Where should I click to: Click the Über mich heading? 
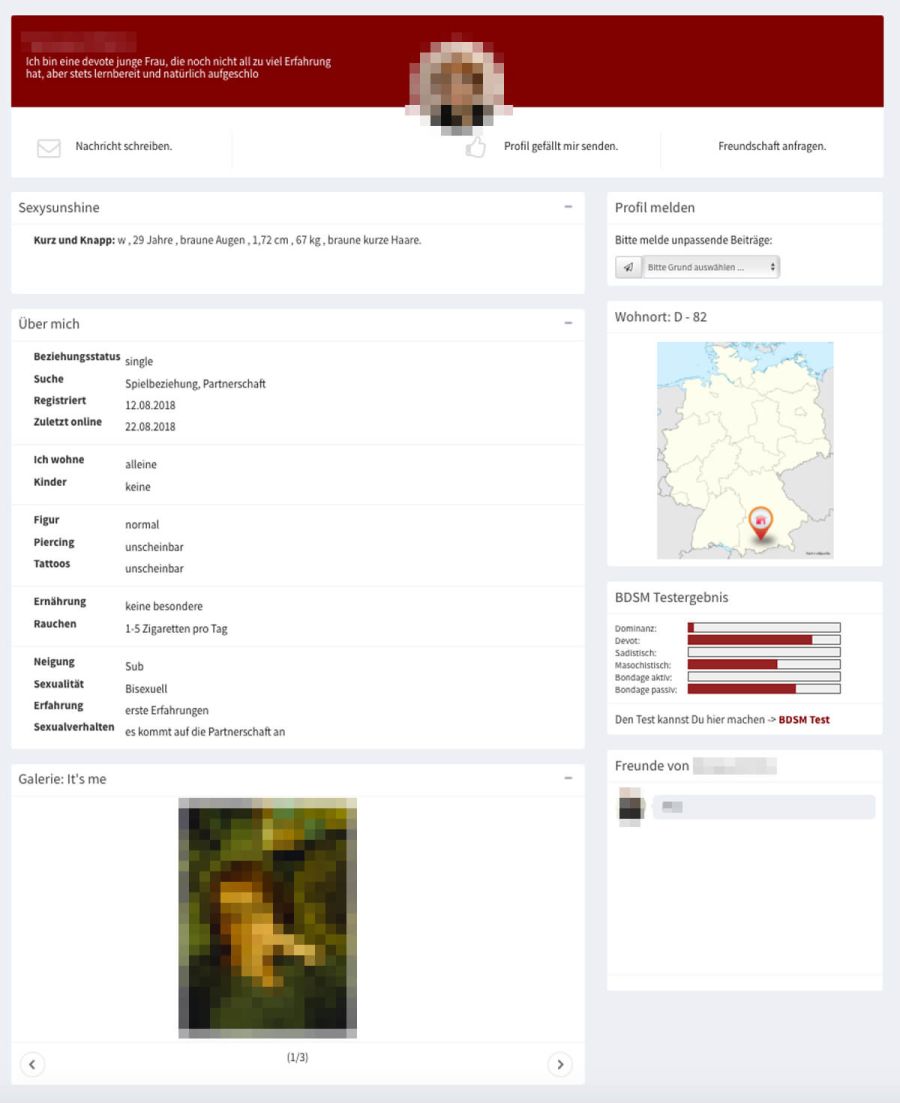tap(49, 324)
